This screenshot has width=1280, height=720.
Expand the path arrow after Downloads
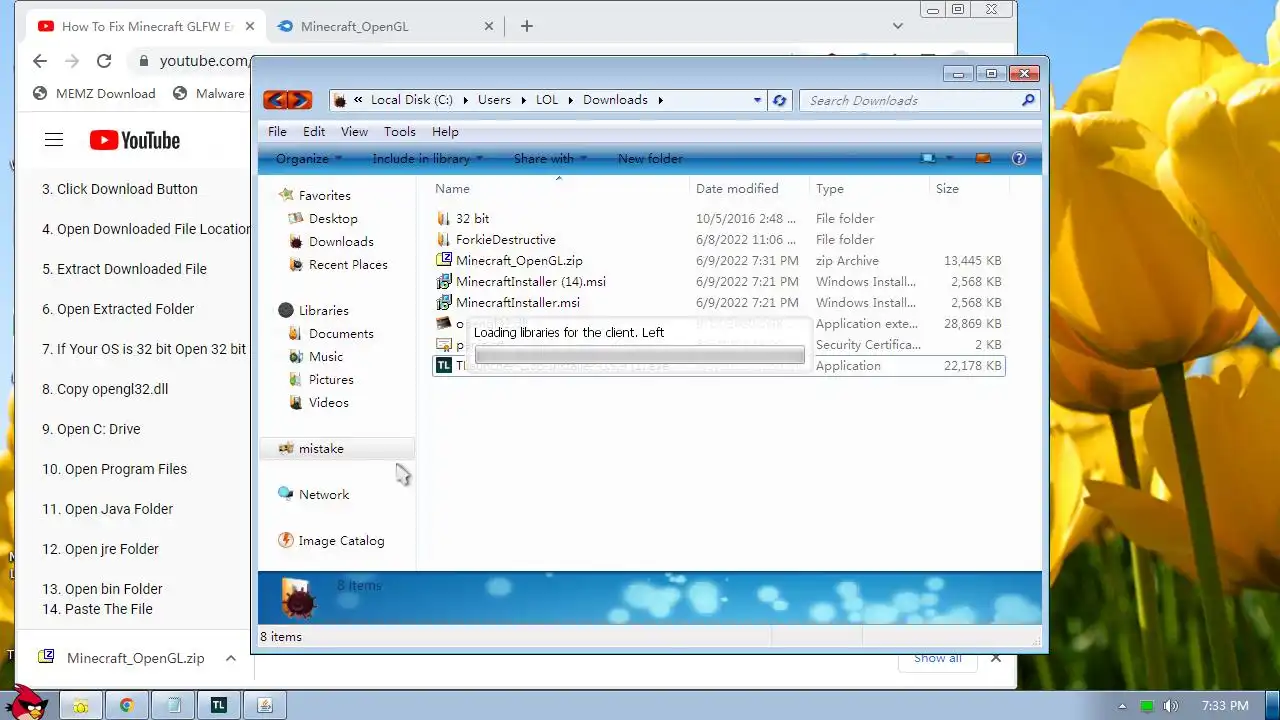(x=661, y=100)
